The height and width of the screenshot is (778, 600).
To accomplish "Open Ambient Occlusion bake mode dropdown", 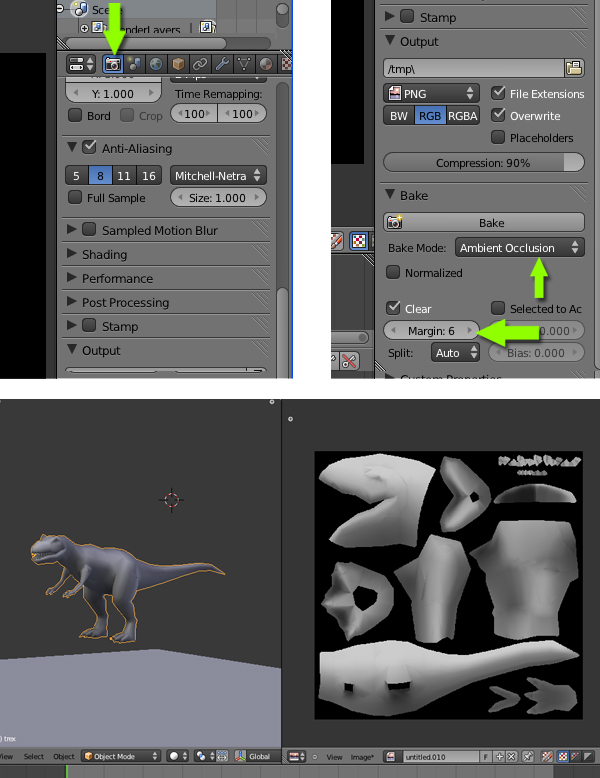I will (x=520, y=248).
